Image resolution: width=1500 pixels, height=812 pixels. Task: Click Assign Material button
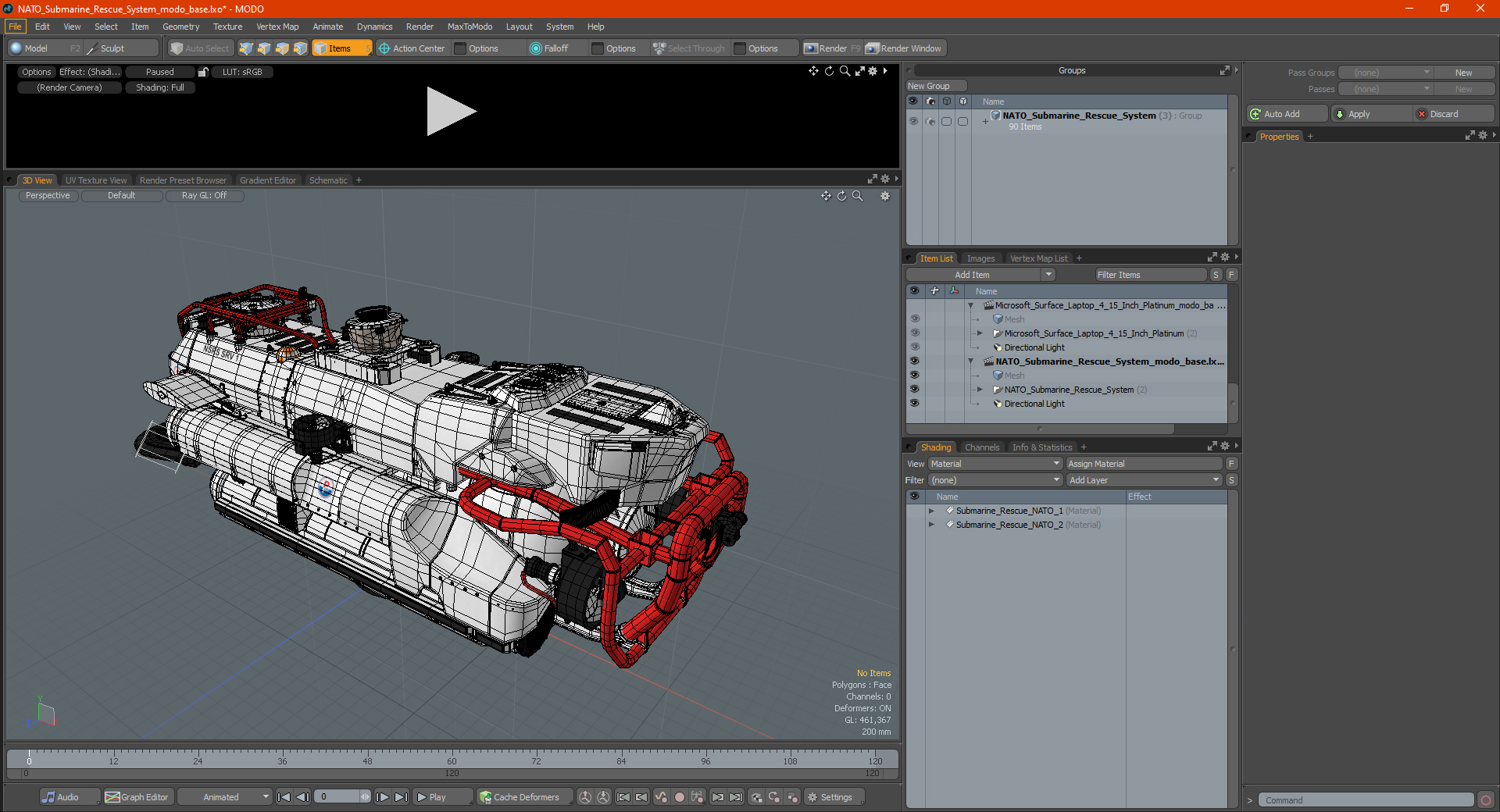(1145, 464)
